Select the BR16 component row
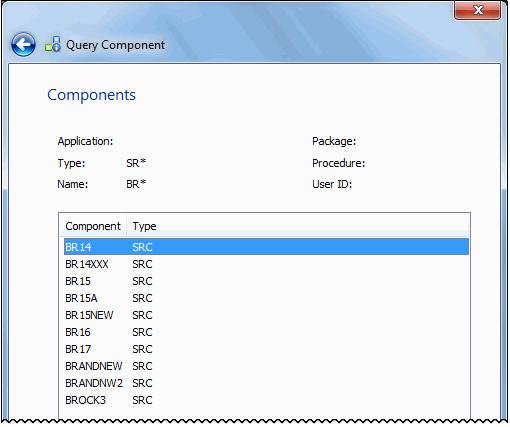 266,332
